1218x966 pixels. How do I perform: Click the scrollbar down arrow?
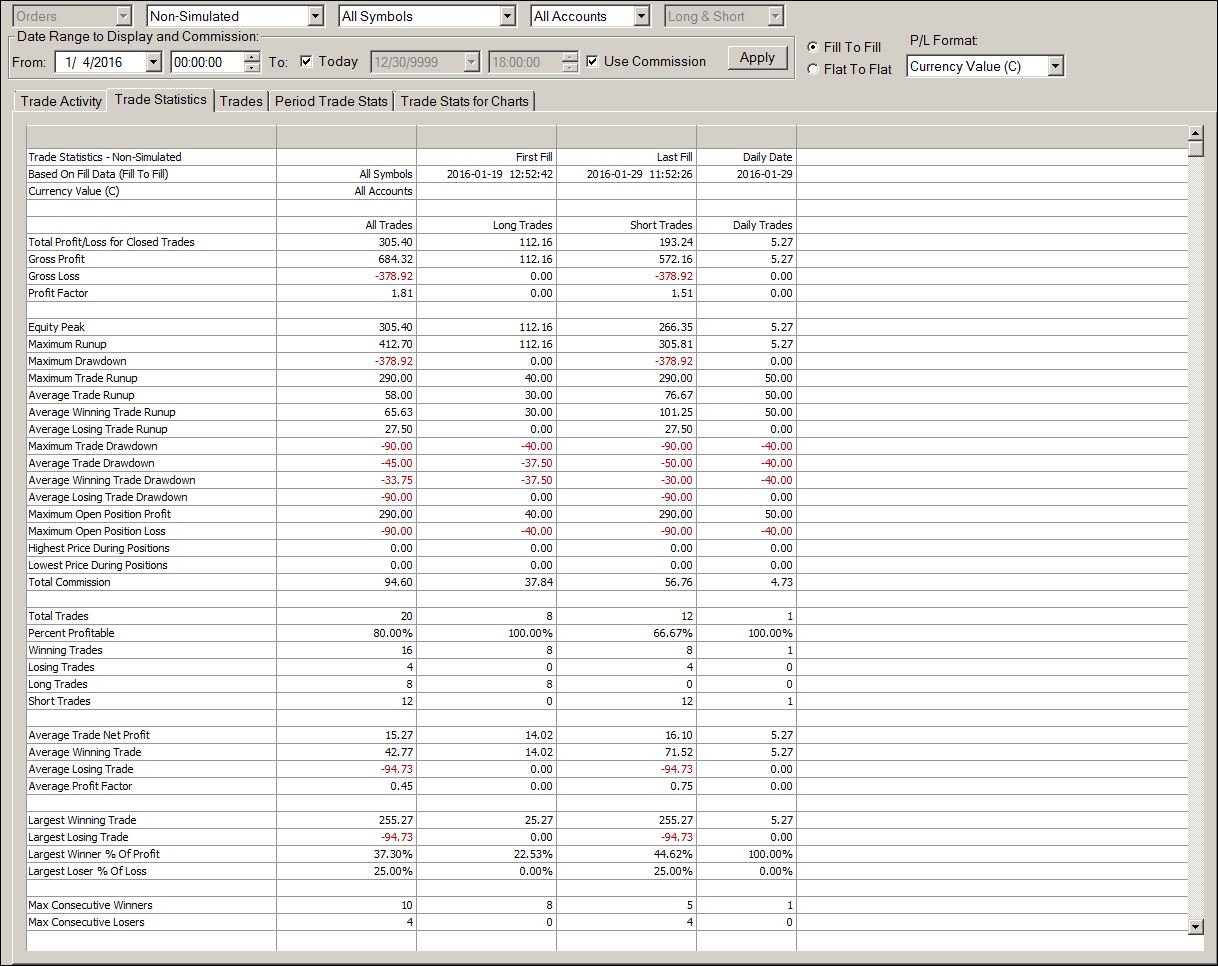[x=1195, y=927]
